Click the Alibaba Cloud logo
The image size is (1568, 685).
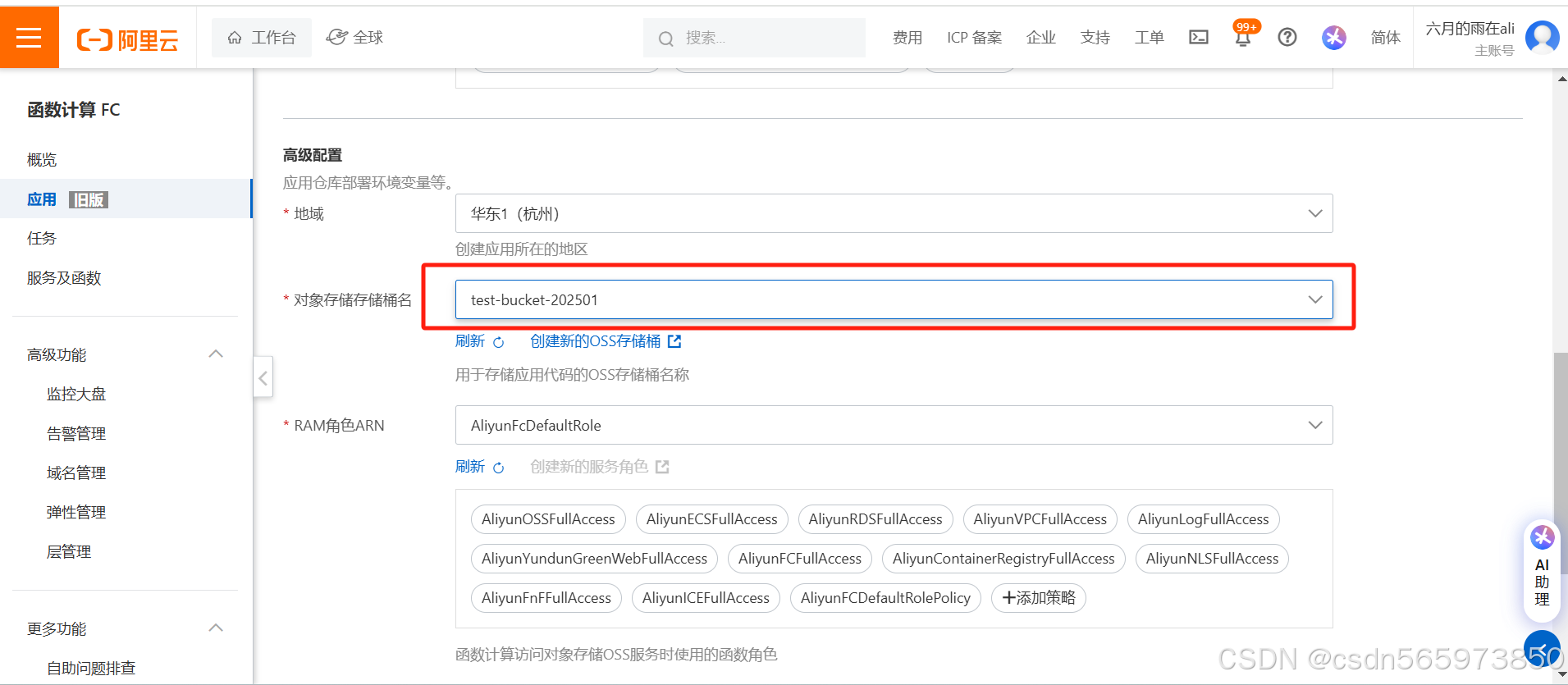[x=127, y=39]
